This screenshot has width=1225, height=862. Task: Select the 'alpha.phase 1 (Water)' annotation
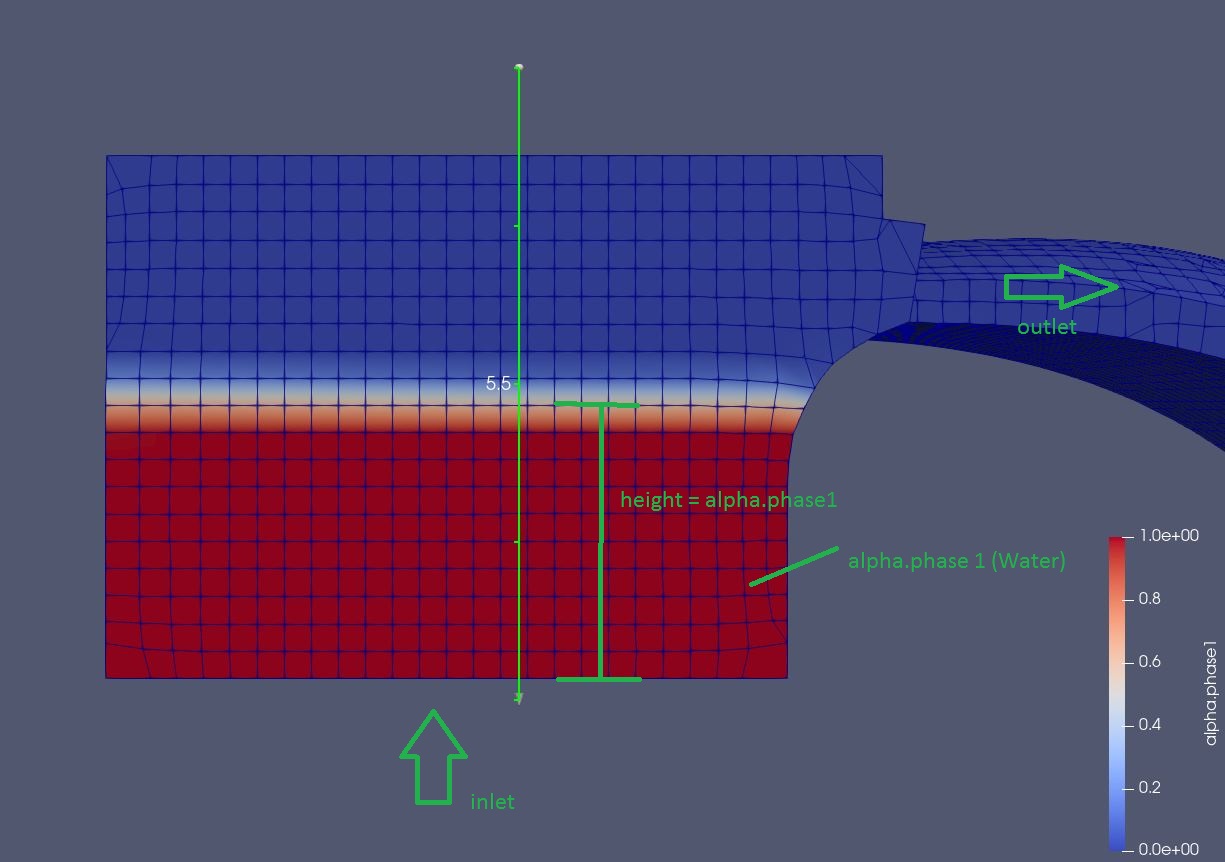956,561
